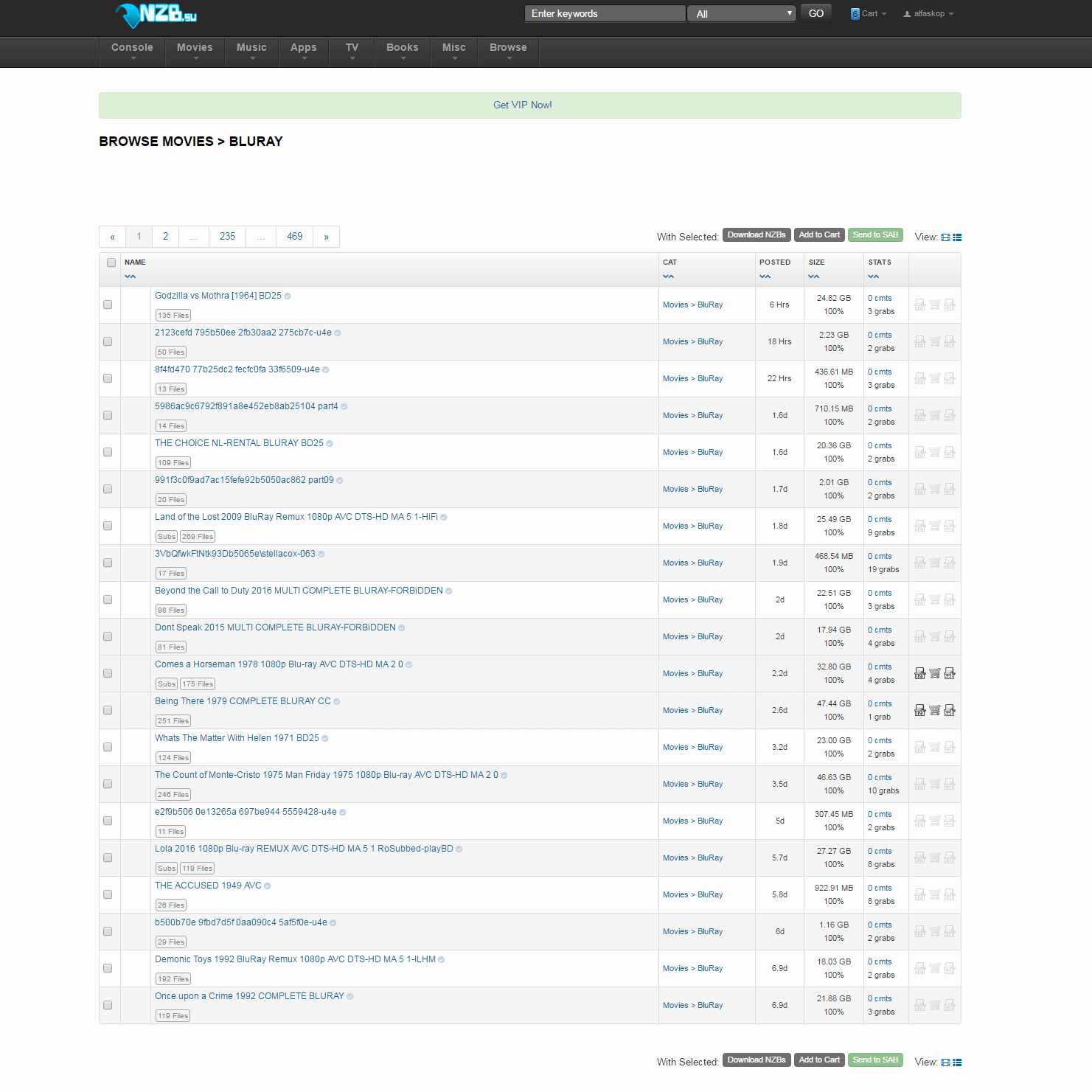Open the All category search dropdown
The width and height of the screenshot is (1092, 1092).
click(742, 13)
